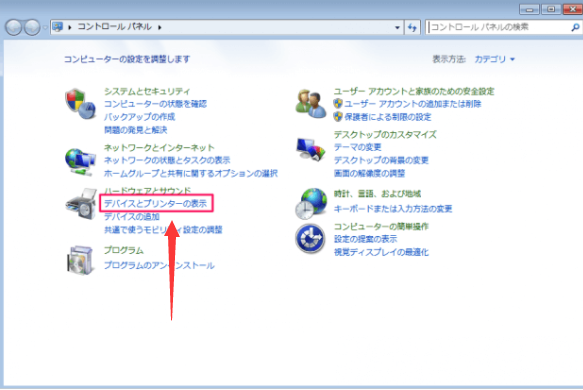Image resolution: width=583 pixels, height=390 pixels.
Task: Open the address bar history dropdown arrow
Action: pos(397,27)
